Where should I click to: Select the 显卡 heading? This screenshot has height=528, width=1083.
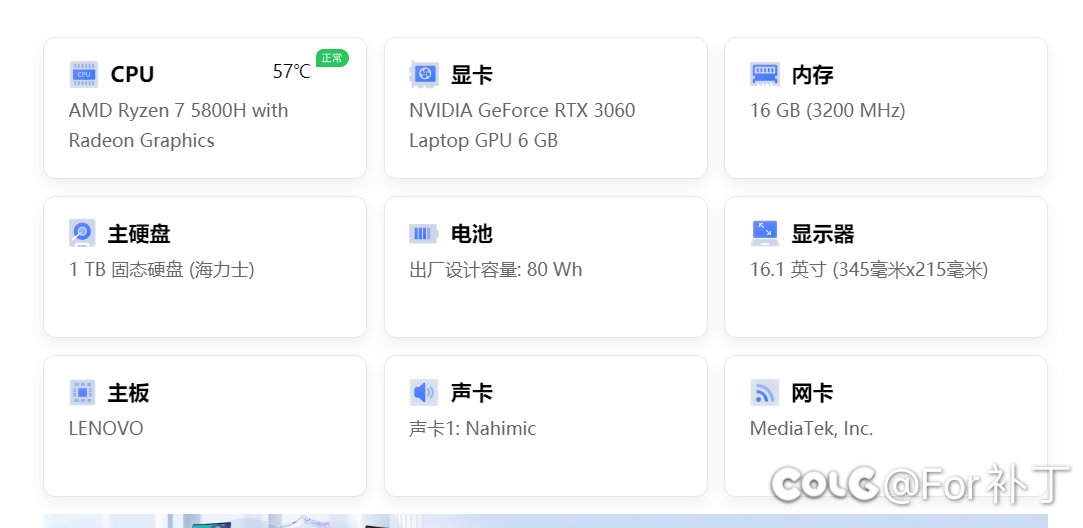tap(472, 75)
